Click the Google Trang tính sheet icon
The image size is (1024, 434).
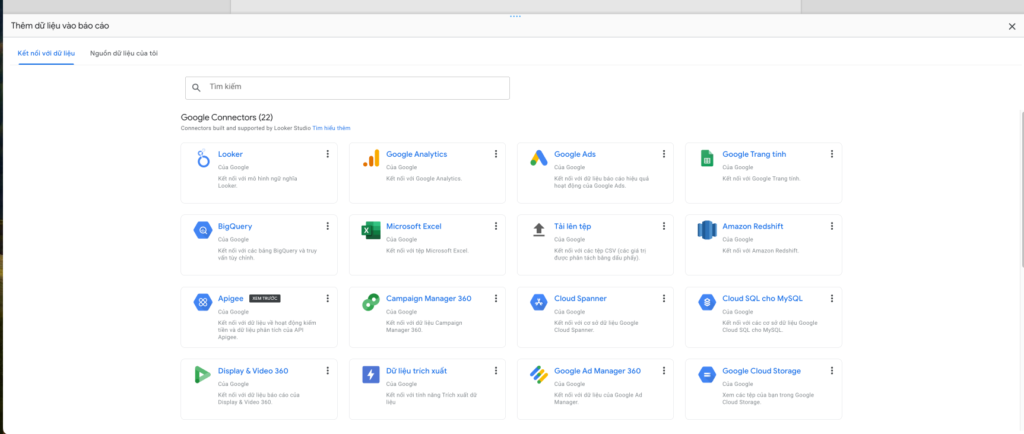coord(707,158)
